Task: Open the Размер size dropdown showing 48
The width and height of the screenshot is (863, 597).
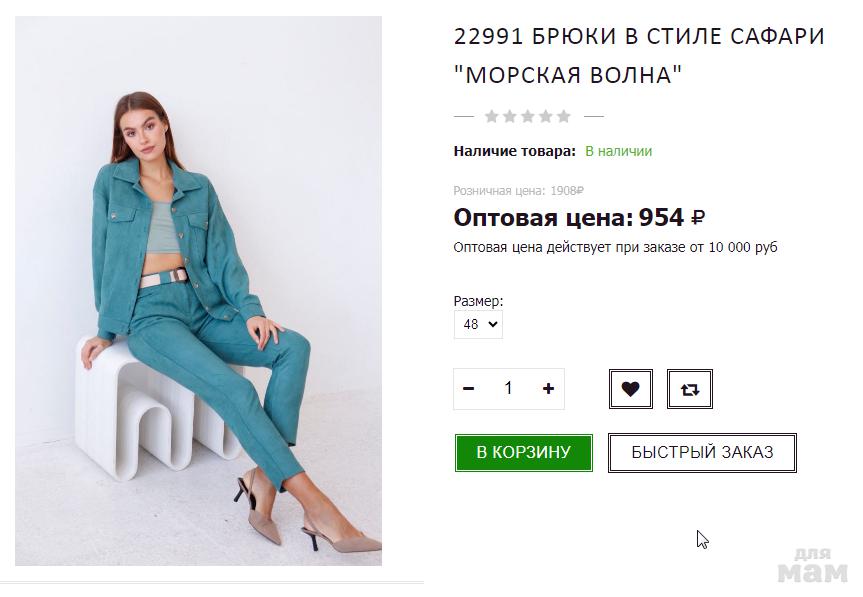Action: tap(478, 325)
